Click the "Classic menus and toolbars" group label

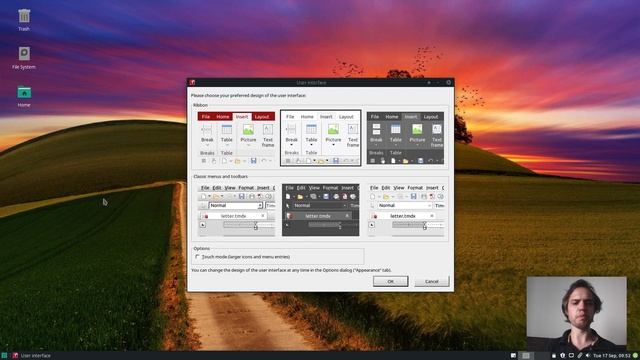220,176
